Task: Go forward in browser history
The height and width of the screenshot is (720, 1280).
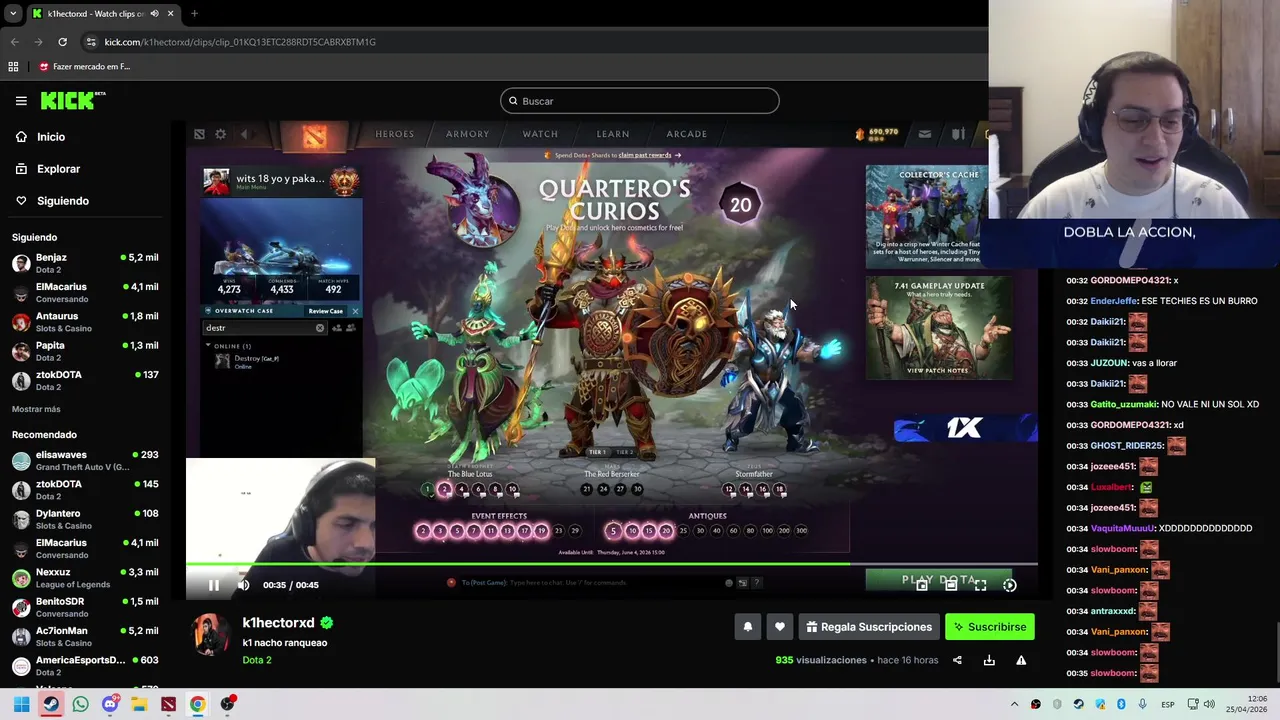Action: point(38,42)
